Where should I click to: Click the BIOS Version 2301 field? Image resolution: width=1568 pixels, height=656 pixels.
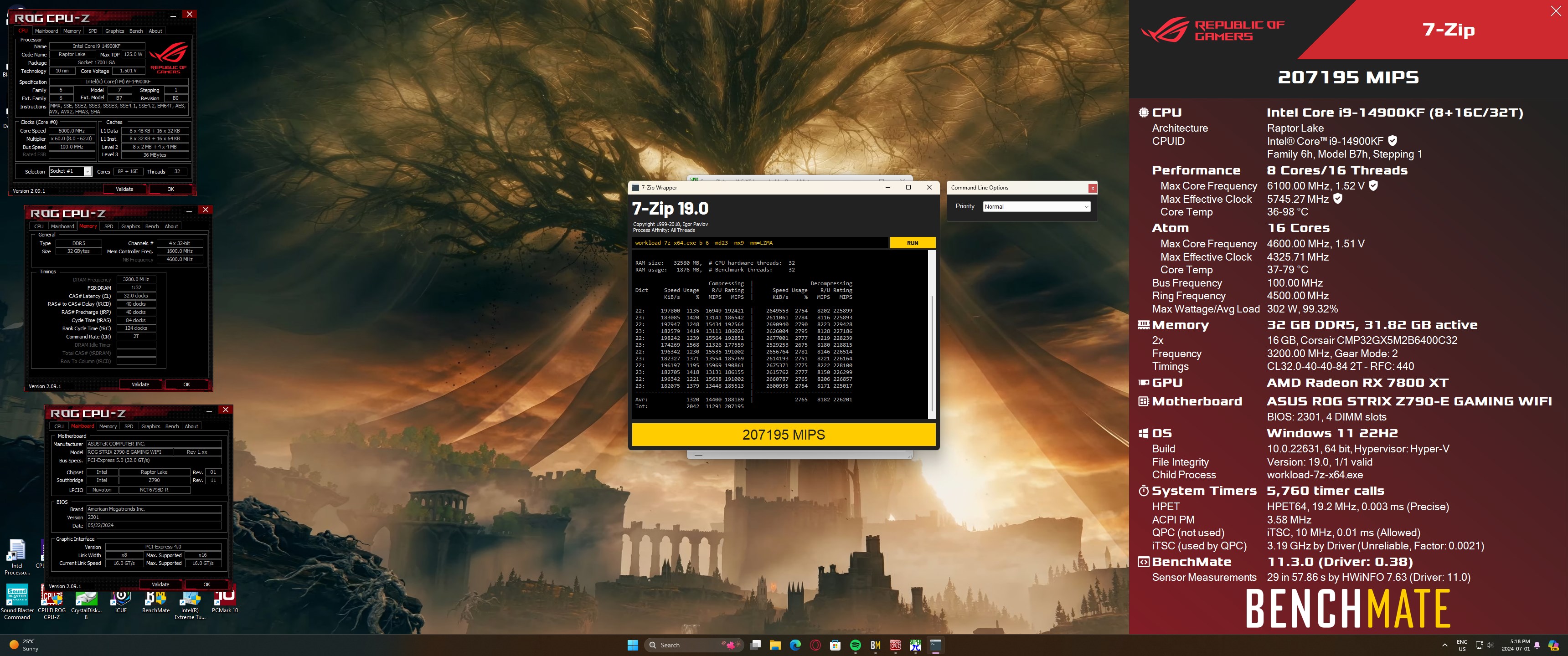click(x=154, y=517)
